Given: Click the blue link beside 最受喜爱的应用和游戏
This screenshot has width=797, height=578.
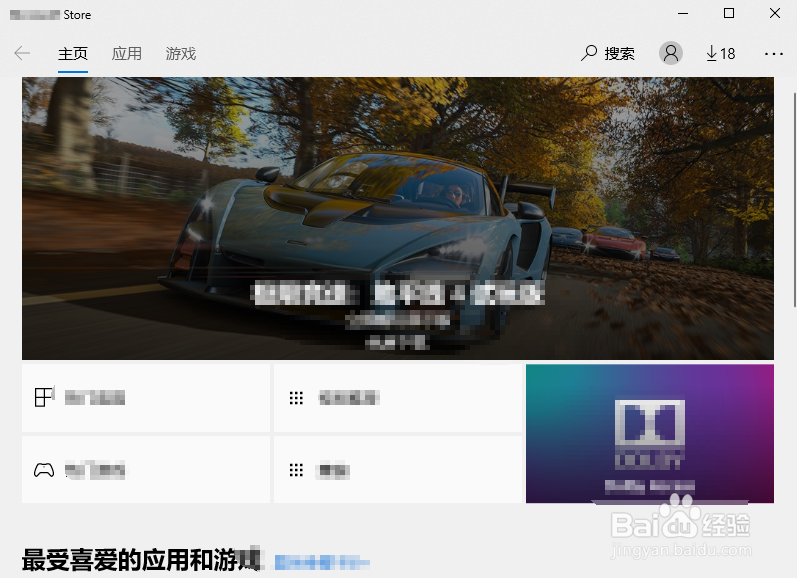Looking at the screenshot, I should pos(322,562).
